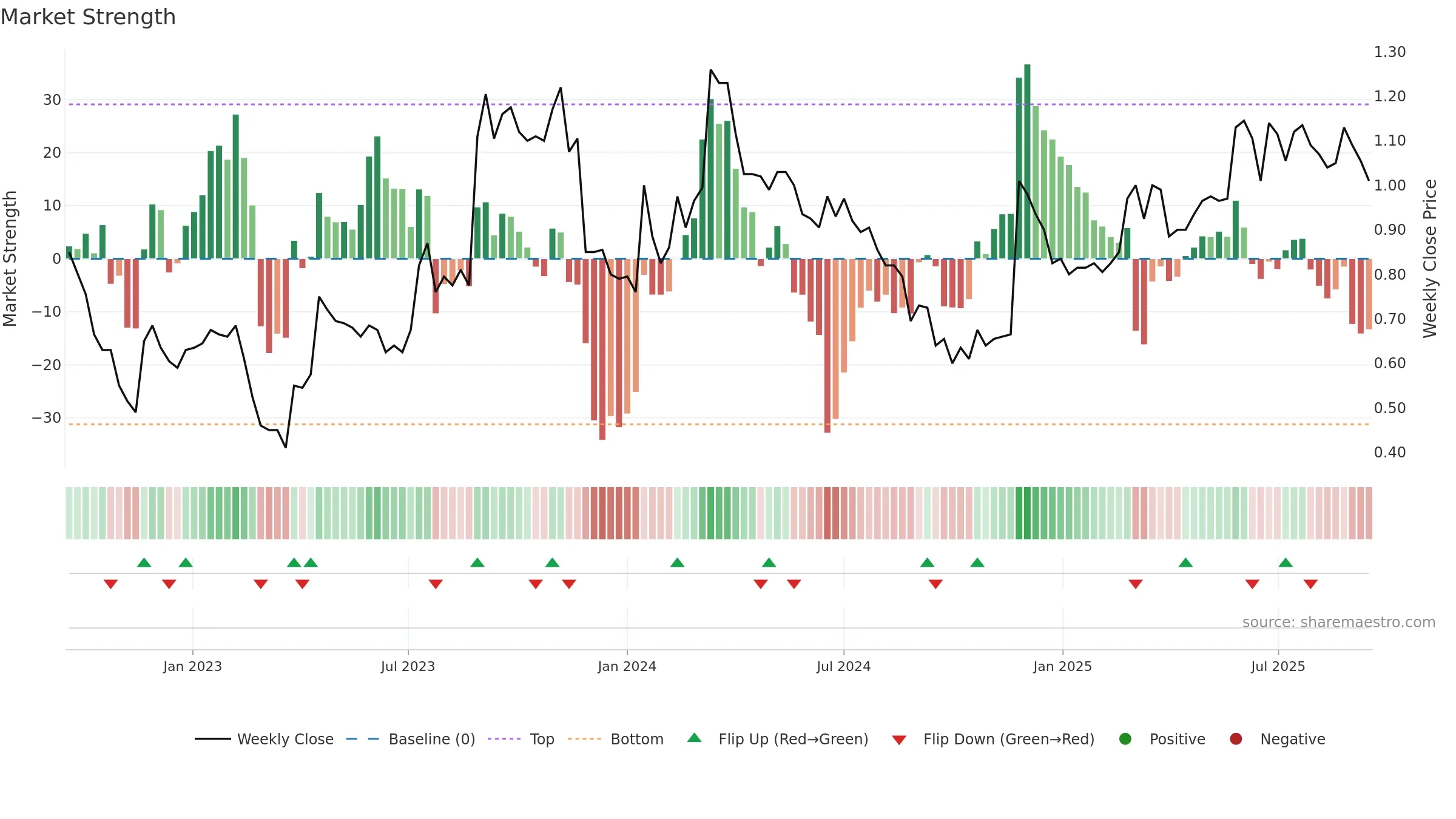Image resolution: width=1456 pixels, height=819 pixels.
Task: Click last flip-down marker after Jul 2025
Action: tap(1310, 584)
